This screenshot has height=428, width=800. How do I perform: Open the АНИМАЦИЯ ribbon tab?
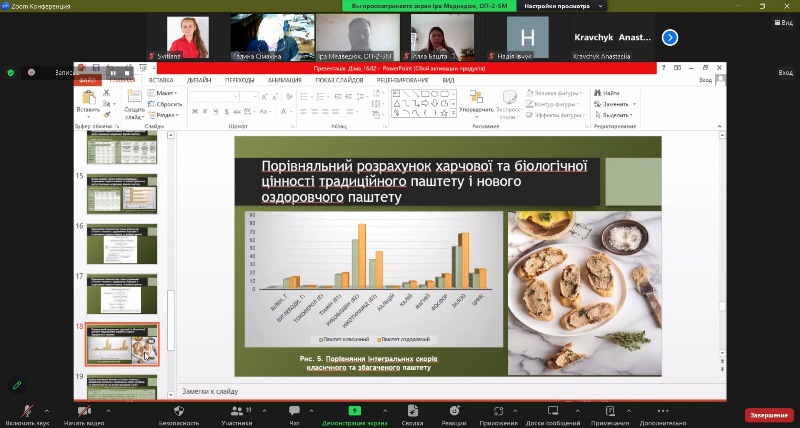pyautogui.click(x=285, y=80)
